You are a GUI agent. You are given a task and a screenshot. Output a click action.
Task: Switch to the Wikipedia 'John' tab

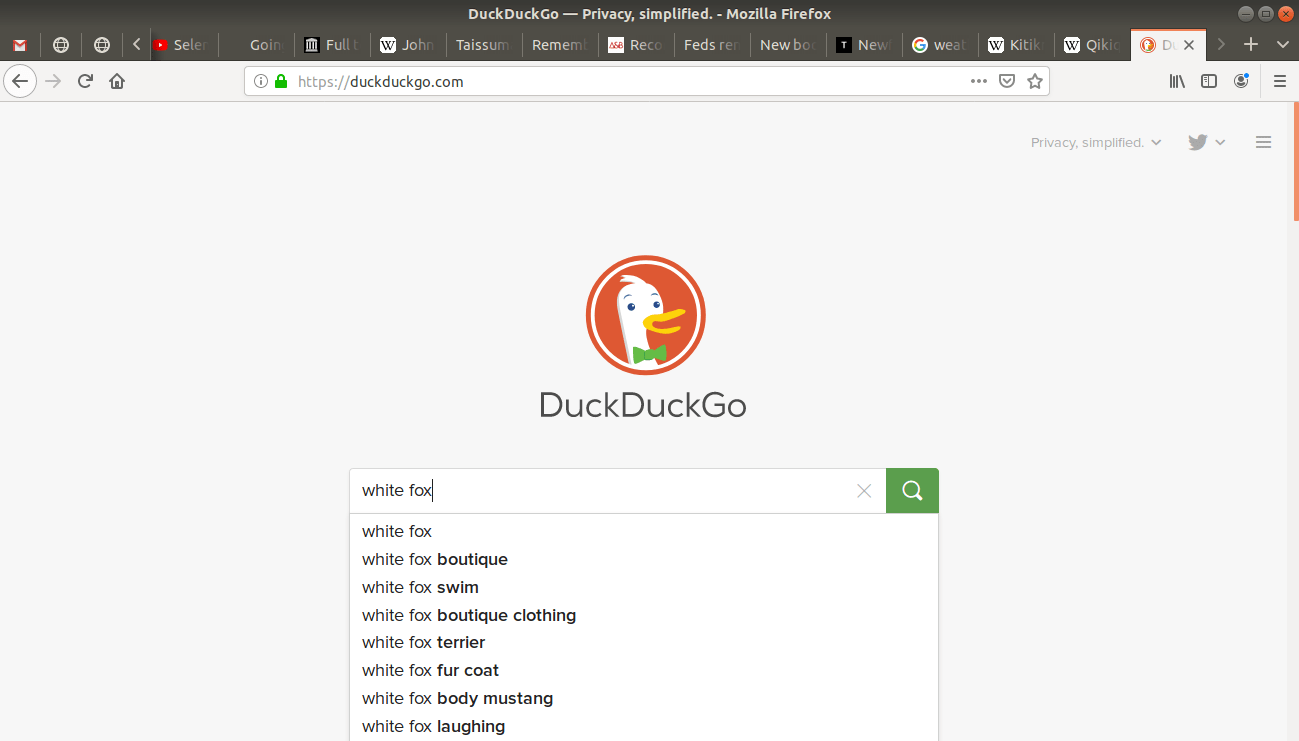(409, 45)
